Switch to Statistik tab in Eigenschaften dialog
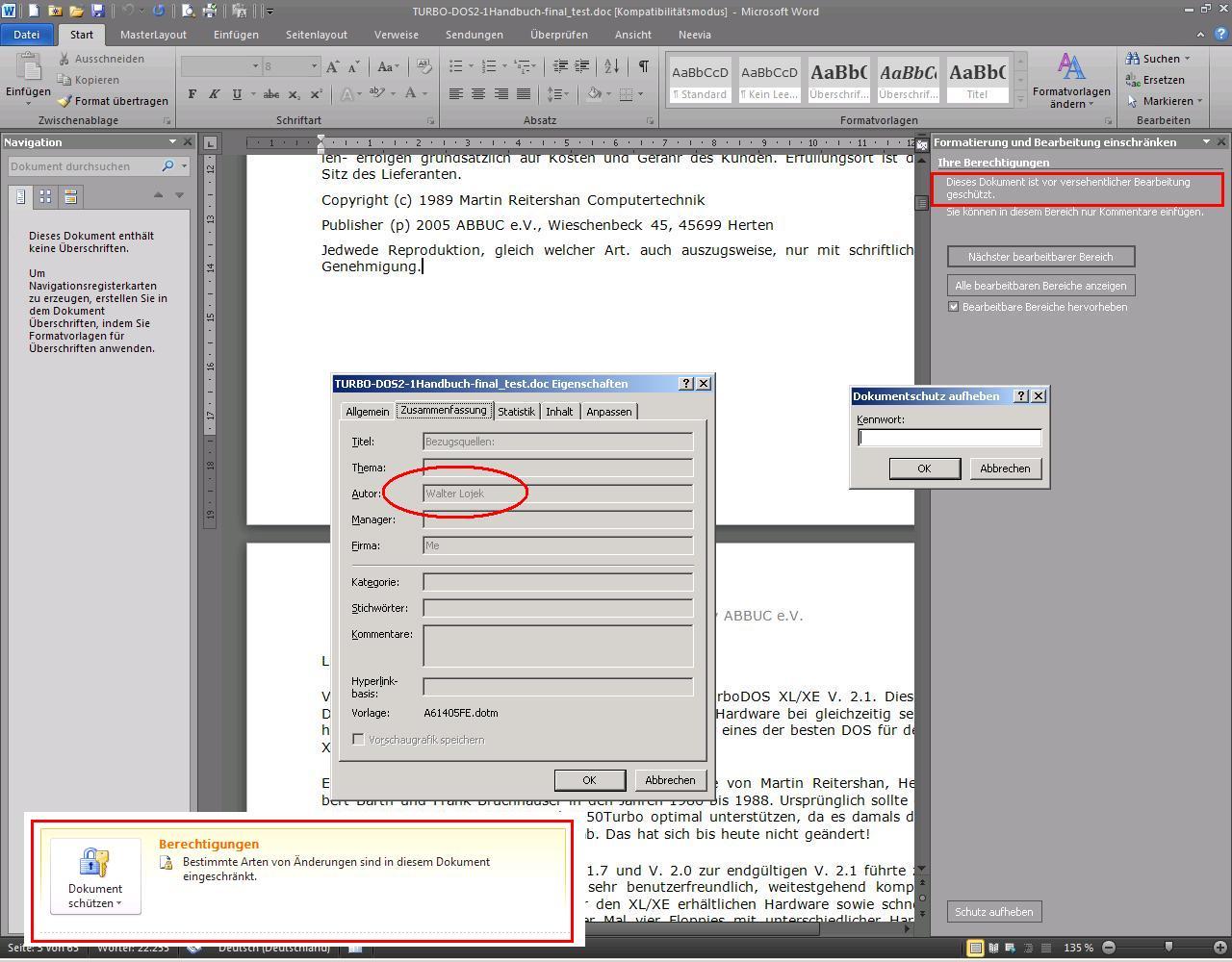Screen dimensions: 1232x962 click(x=516, y=412)
